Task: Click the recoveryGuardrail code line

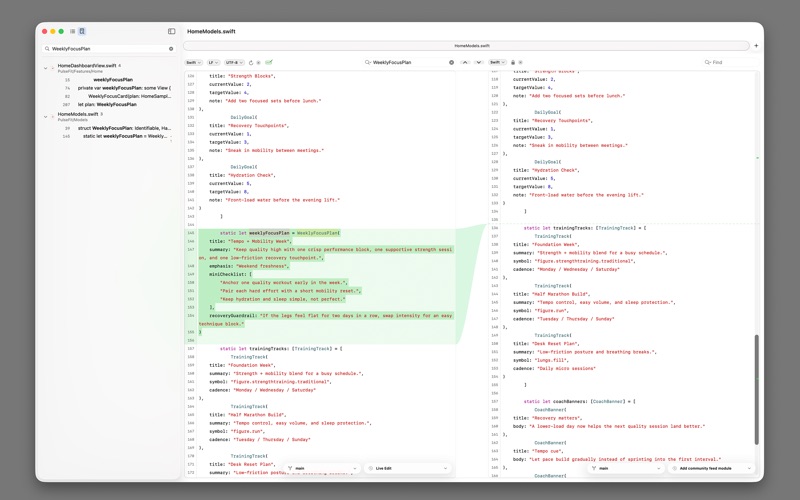Action: point(331,315)
